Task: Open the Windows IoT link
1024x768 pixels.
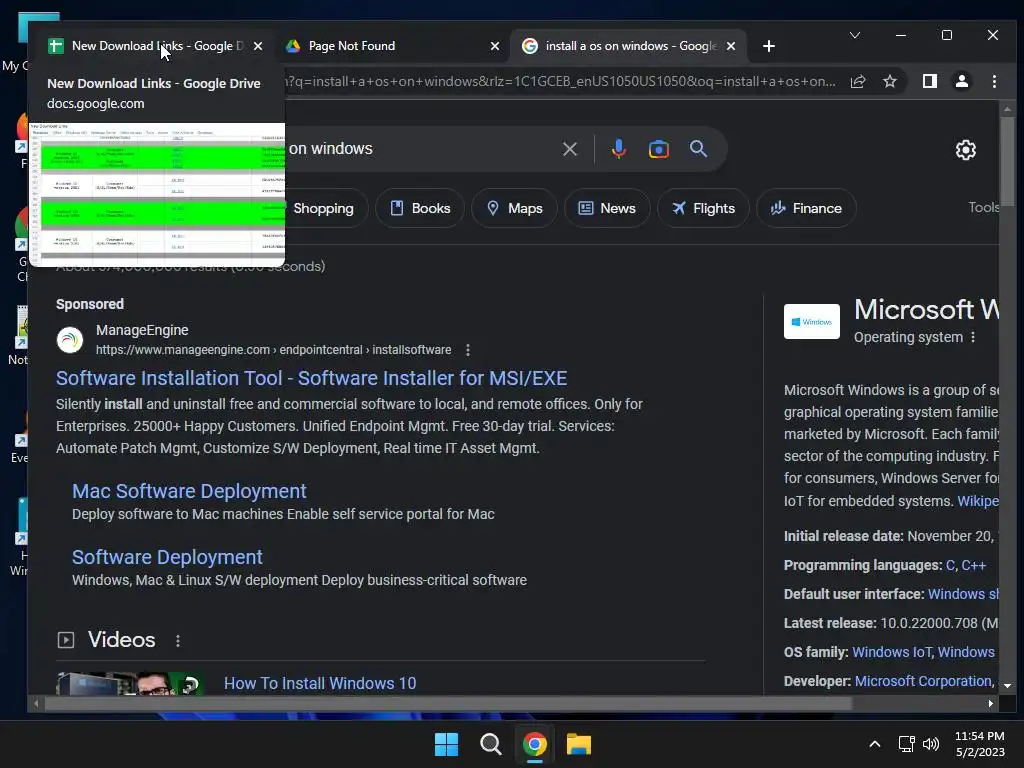Action: [x=891, y=652]
